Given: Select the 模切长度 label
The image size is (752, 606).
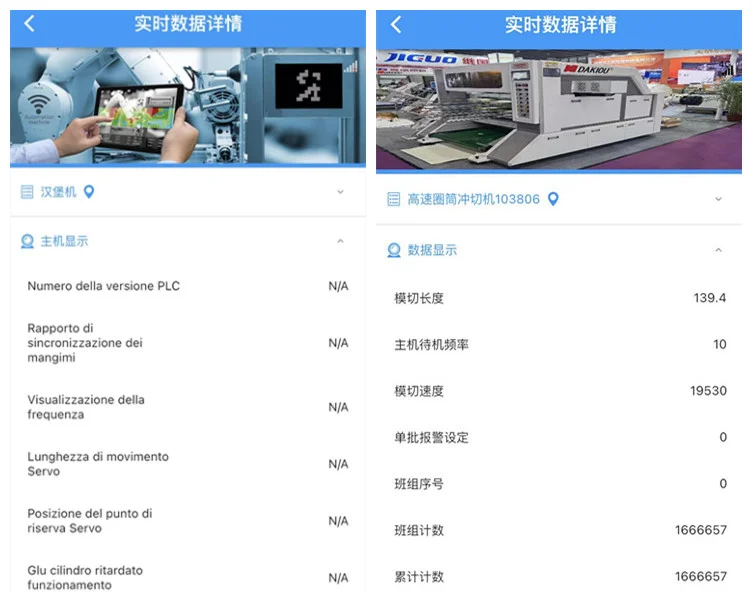Looking at the screenshot, I should (419, 298).
